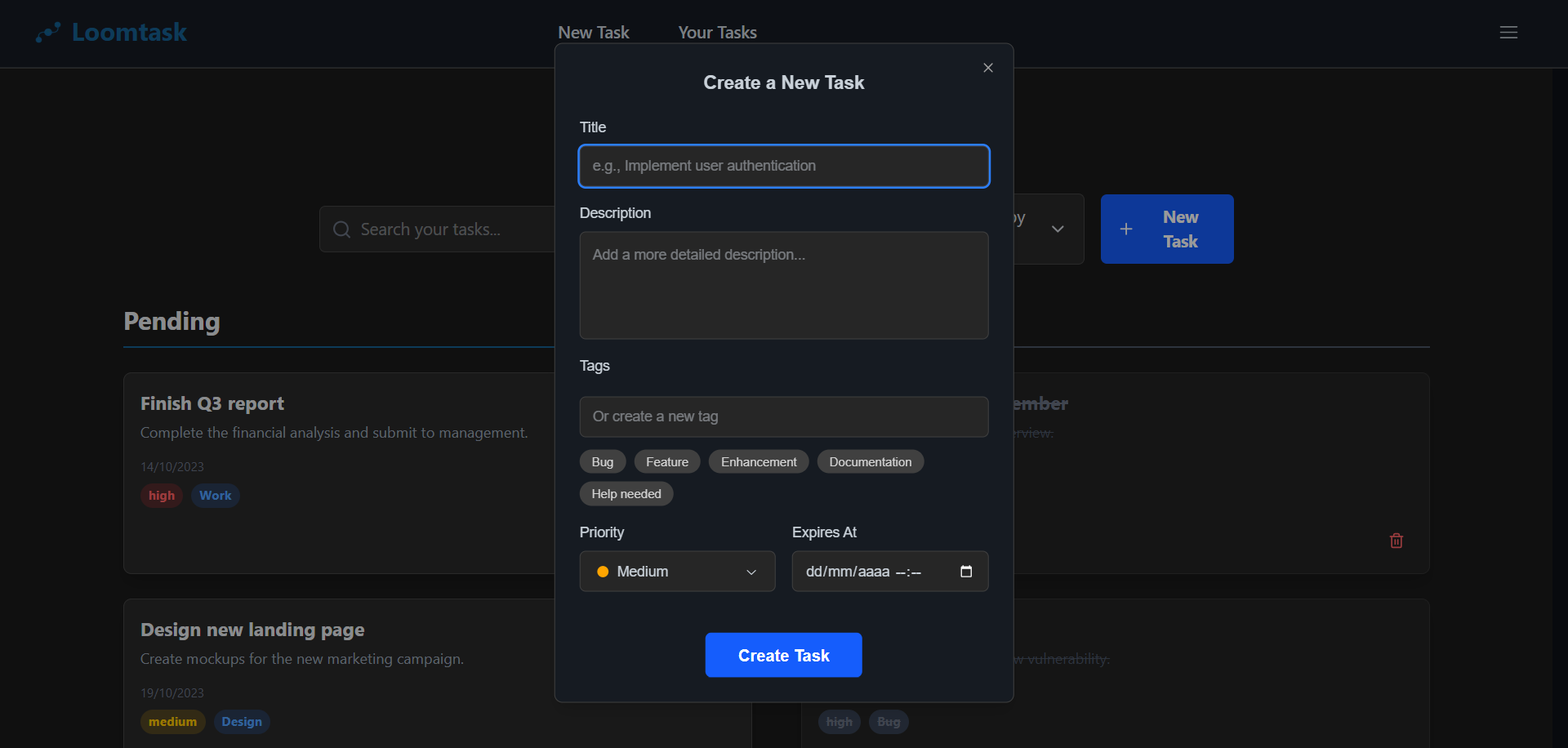This screenshot has width=1568, height=748.
Task: Close the Create a New Task dialog
Action: coord(988,68)
